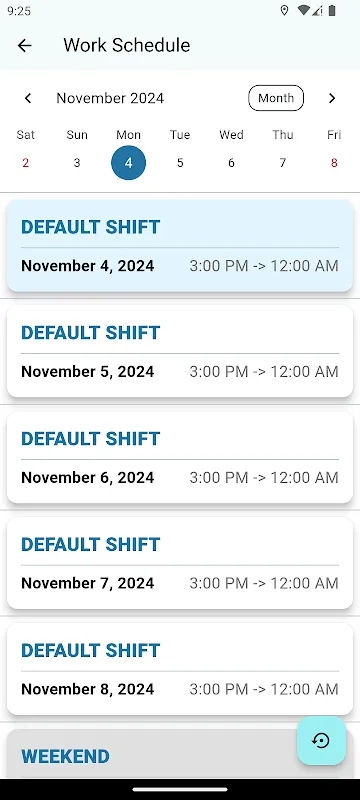This screenshot has height=800, width=360.
Task: Switch calendar view using Month button
Action: [276, 98]
